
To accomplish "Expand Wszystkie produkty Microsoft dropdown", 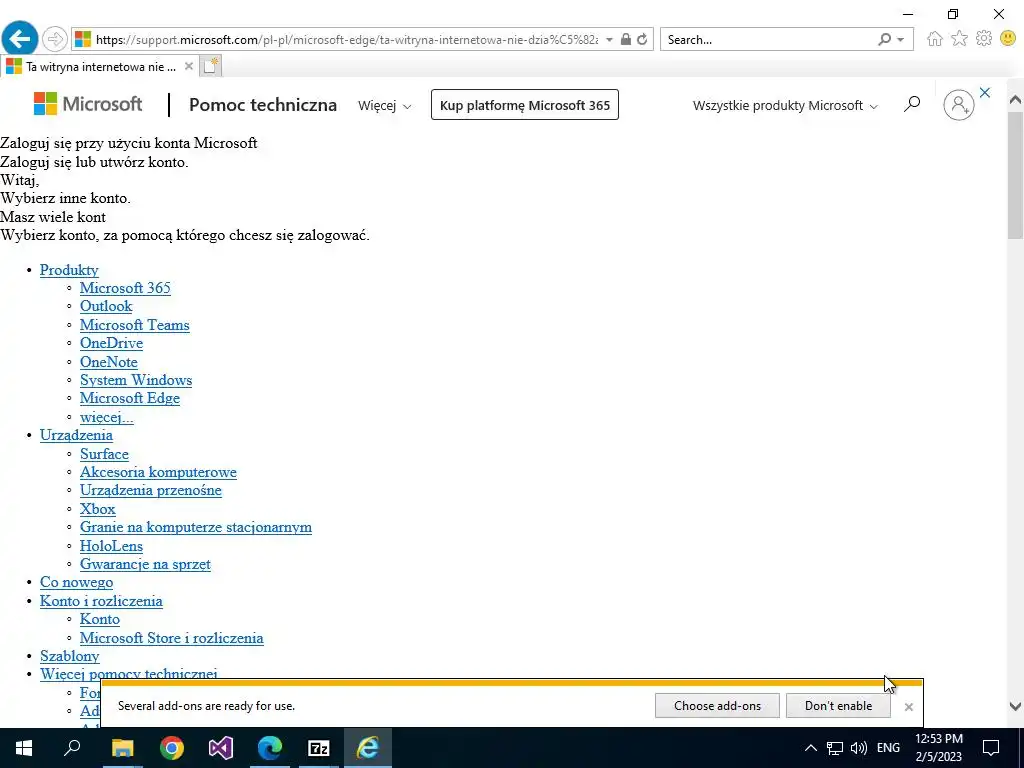I will click(x=785, y=105).
